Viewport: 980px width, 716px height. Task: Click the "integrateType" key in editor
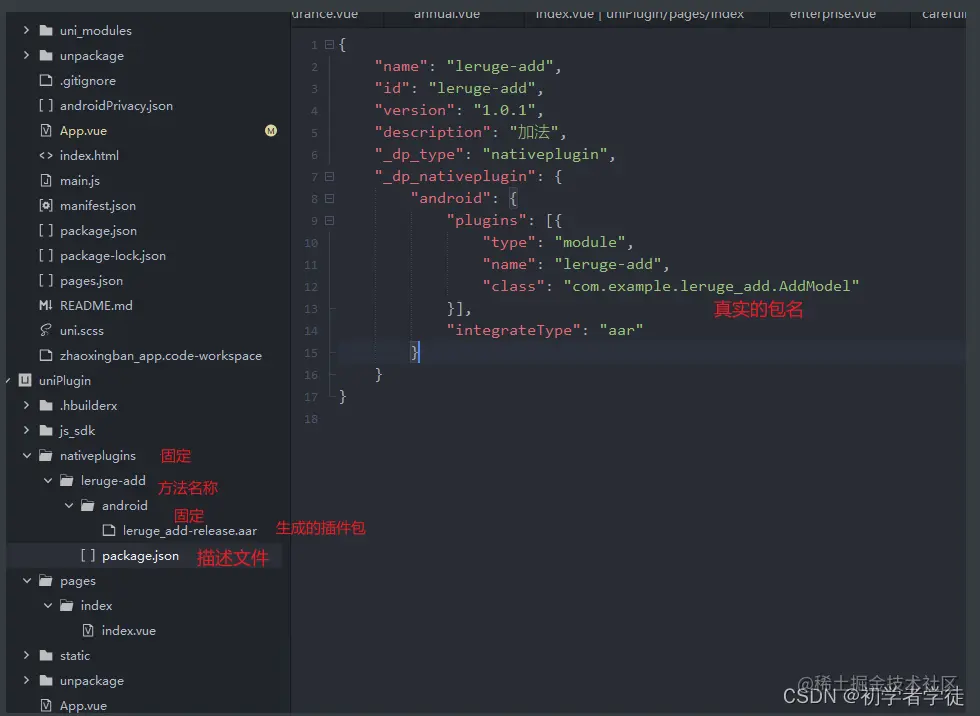(x=513, y=330)
